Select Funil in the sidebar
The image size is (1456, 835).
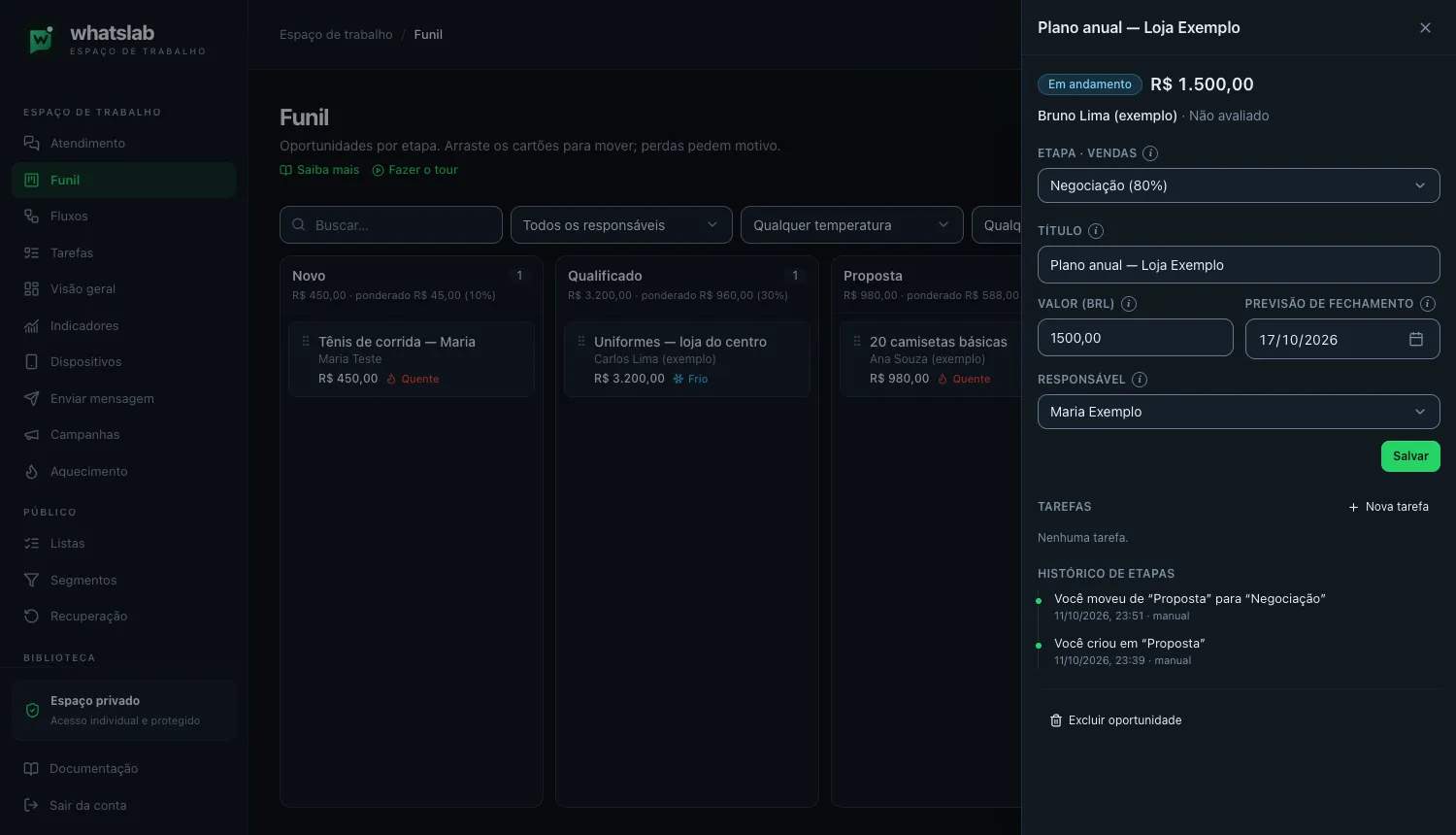(123, 181)
